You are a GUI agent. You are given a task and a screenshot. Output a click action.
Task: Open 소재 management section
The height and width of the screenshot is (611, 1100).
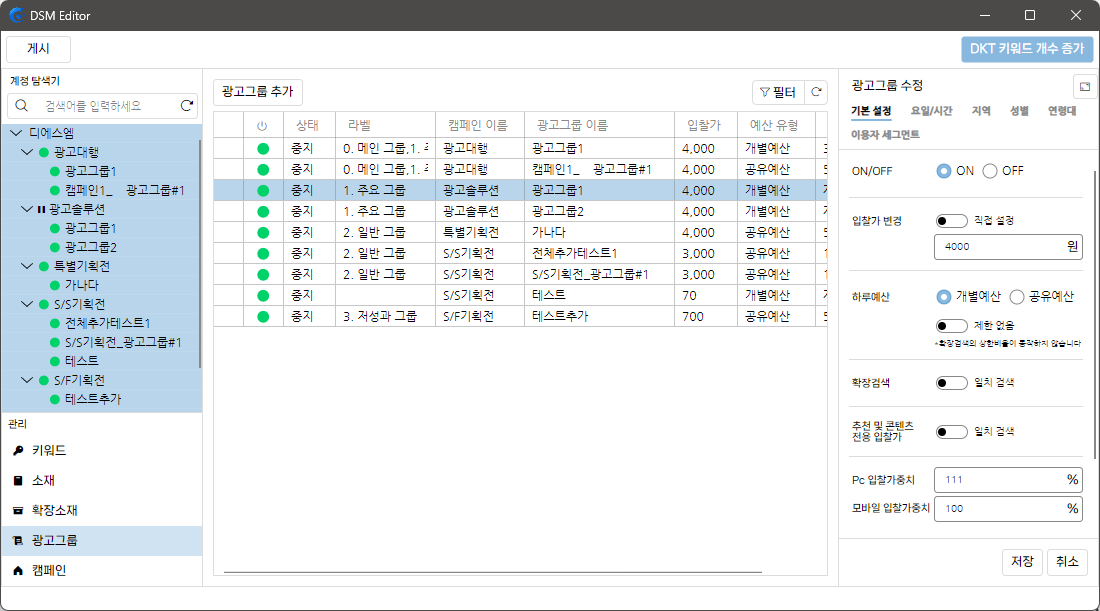tap(43, 481)
